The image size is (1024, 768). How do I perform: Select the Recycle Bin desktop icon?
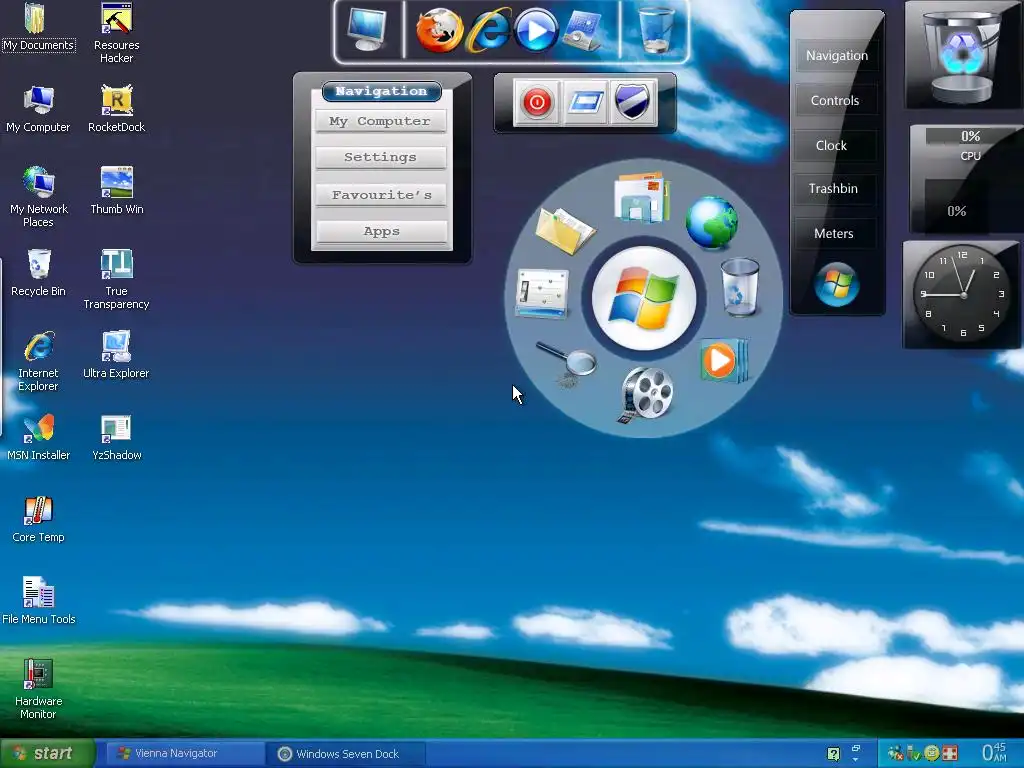pos(38,273)
